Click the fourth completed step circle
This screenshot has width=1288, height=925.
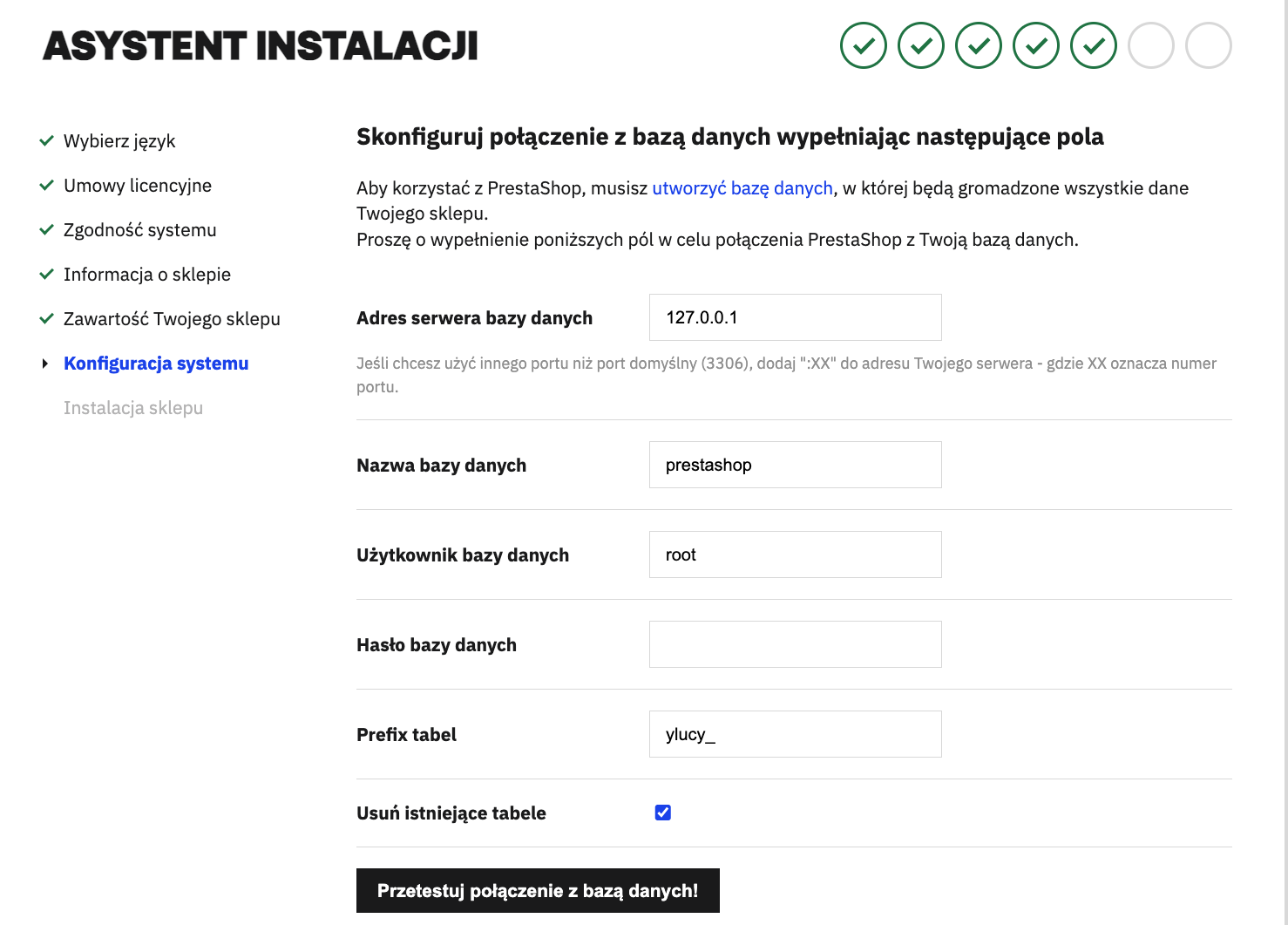pos(1036,45)
